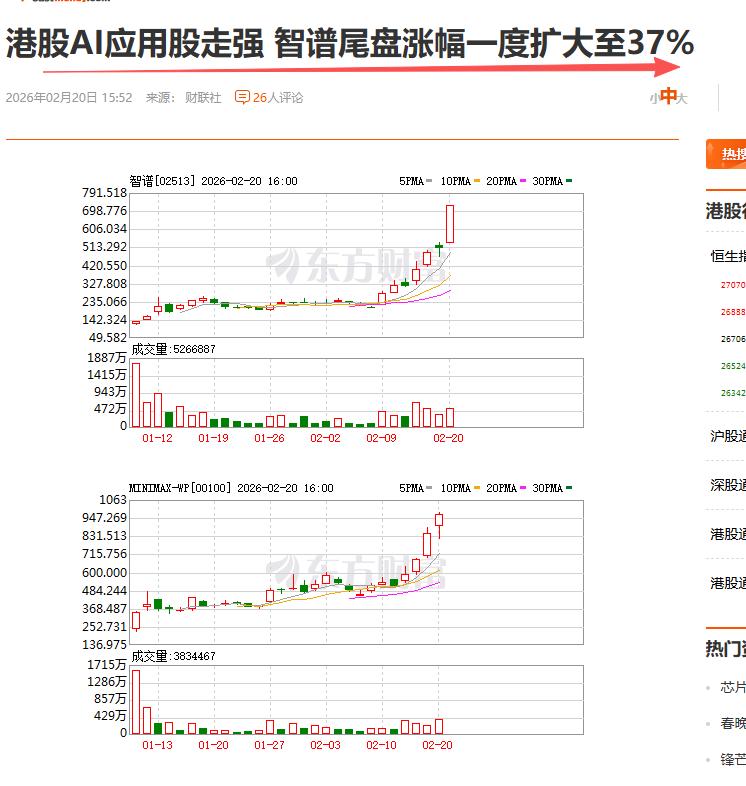The image size is (746, 786).
Task: Click the 26524 index value in sidebar
Action: pos(733,366)
